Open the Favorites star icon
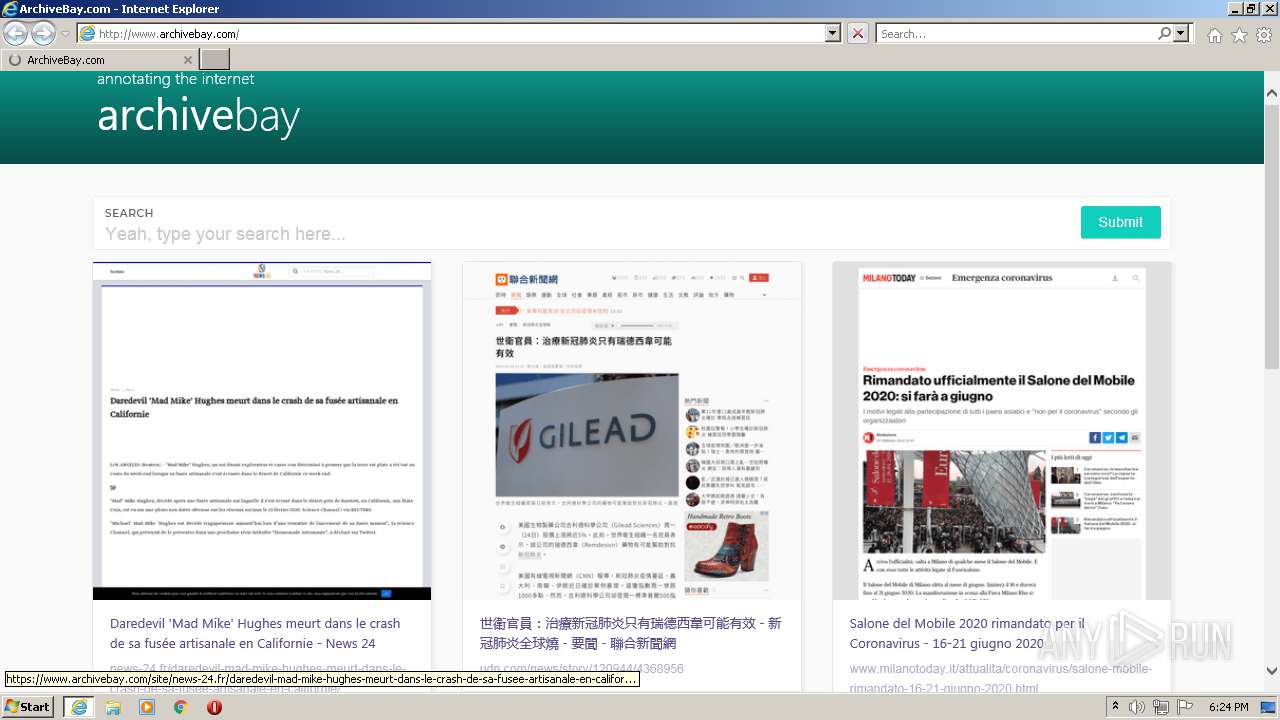 pyautogui.click(x=1239, y=35)
